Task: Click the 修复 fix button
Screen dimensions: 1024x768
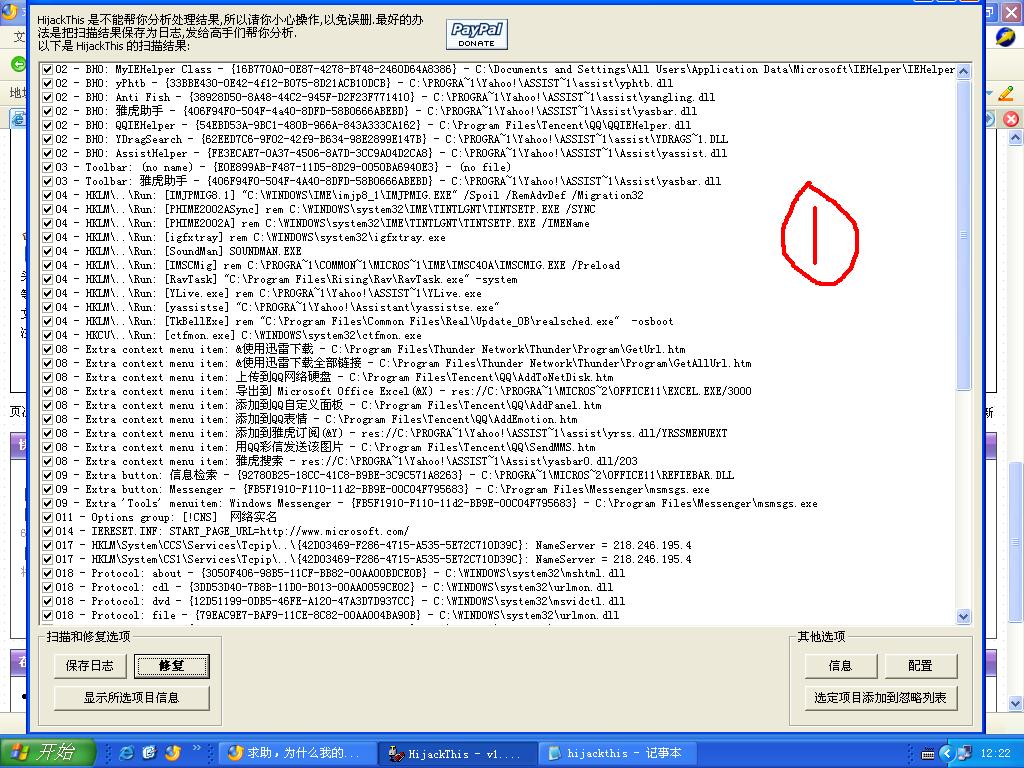Action: point(172,665)
